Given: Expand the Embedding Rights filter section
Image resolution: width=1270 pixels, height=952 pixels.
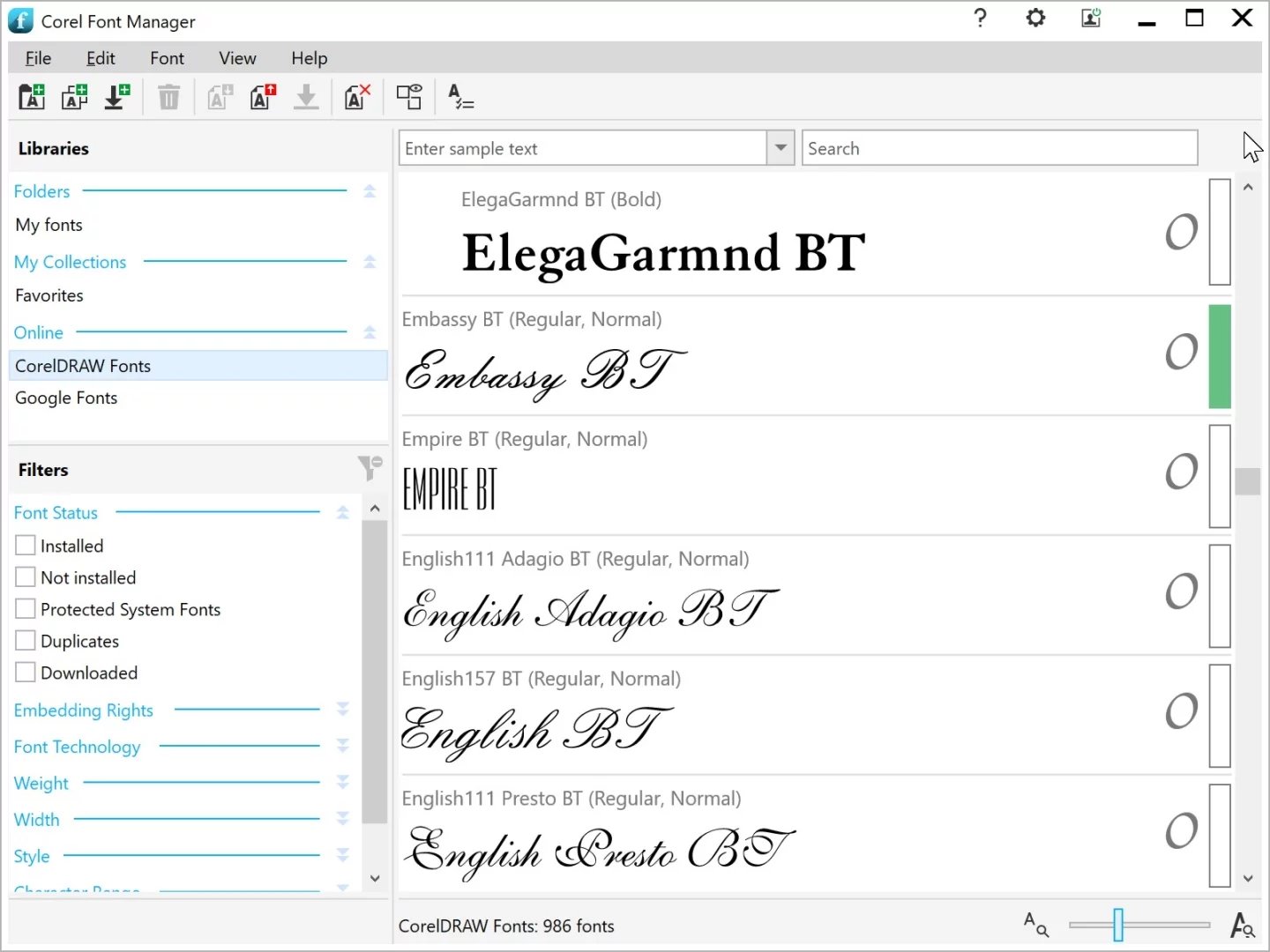Looking at the screenshot, I should coord(343,710).
